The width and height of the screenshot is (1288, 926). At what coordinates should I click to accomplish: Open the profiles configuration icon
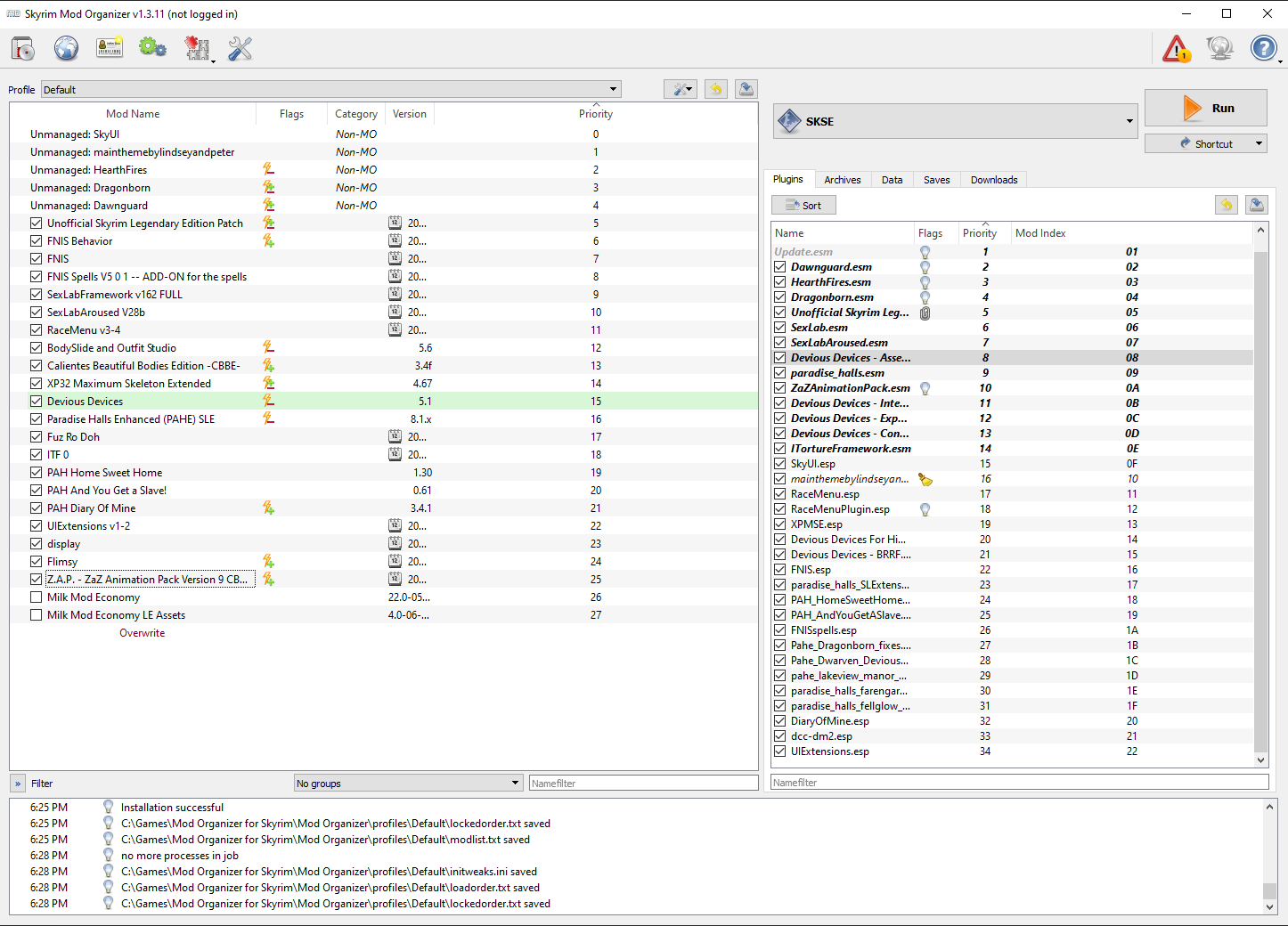point(110,48)
